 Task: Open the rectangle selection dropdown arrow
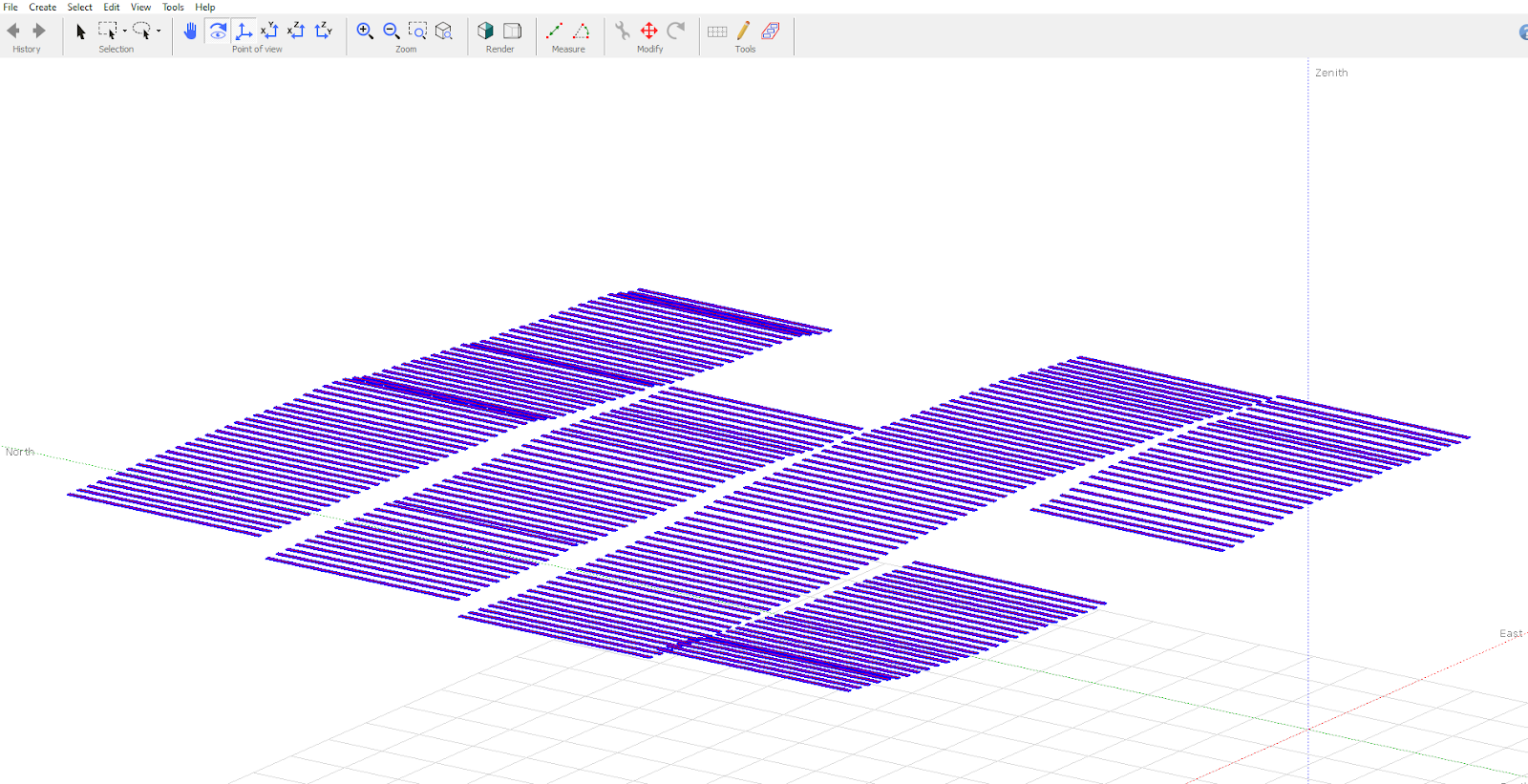[124, 31]
